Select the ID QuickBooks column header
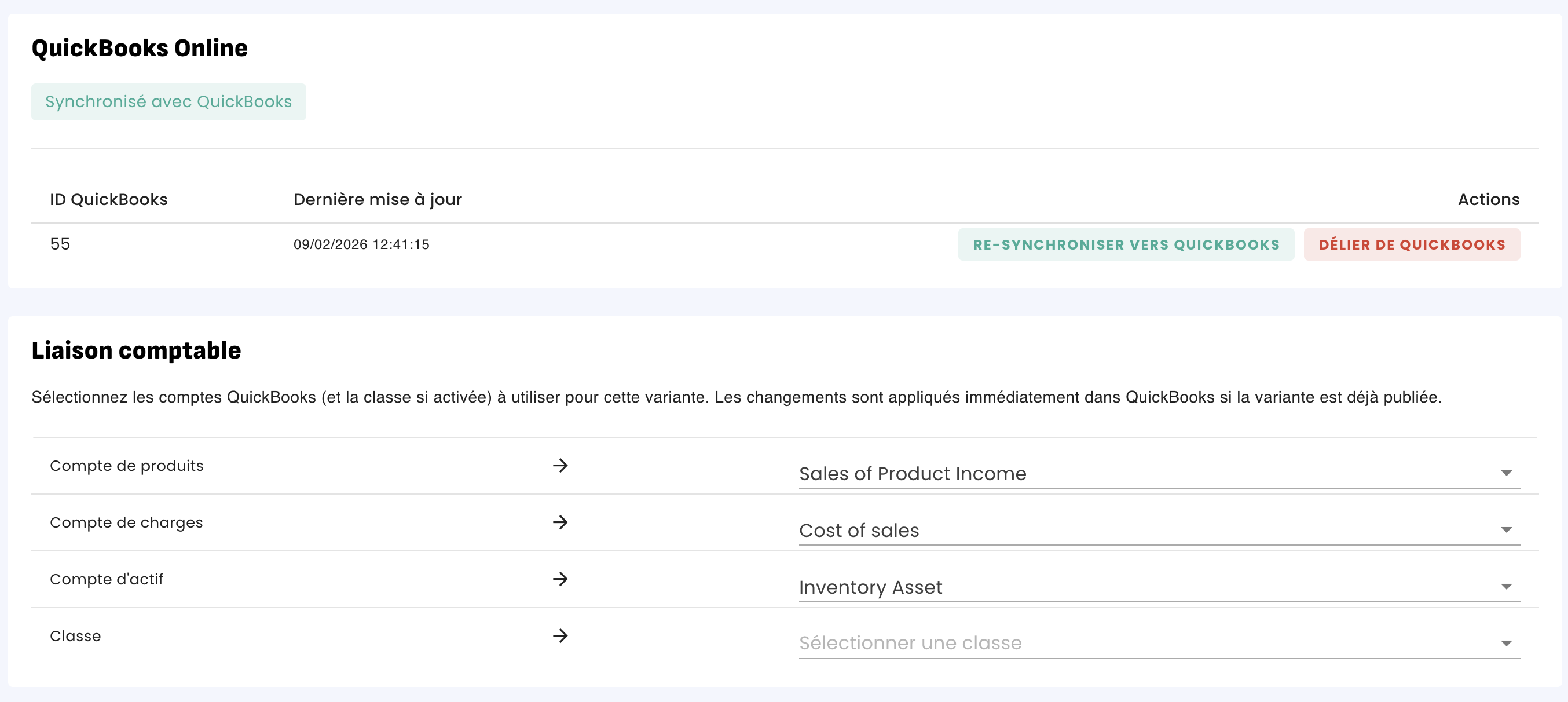 [108, 199]
